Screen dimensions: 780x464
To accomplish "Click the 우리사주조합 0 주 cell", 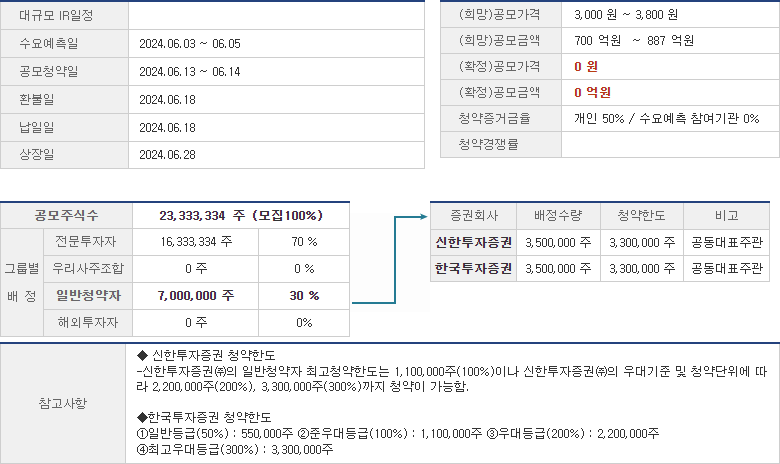I will (196, 269).
